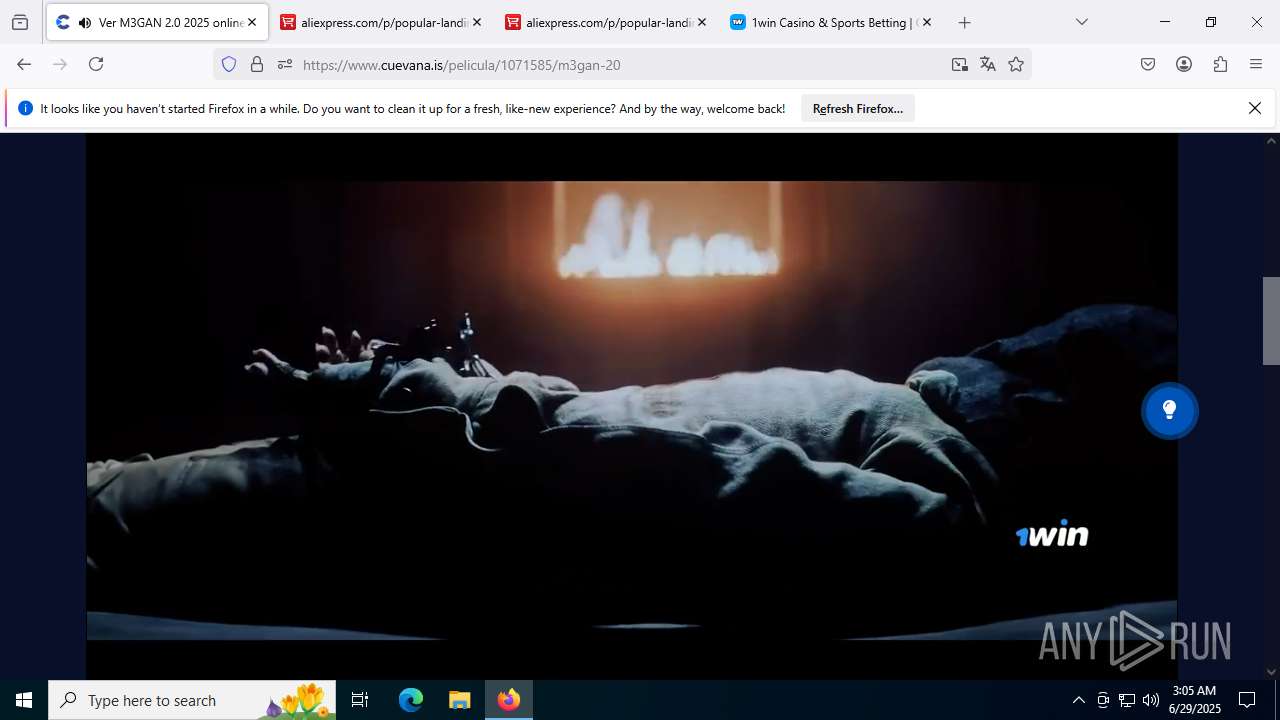
Task: Open clock showing 3:05 AM
Action: point(1196,700)
